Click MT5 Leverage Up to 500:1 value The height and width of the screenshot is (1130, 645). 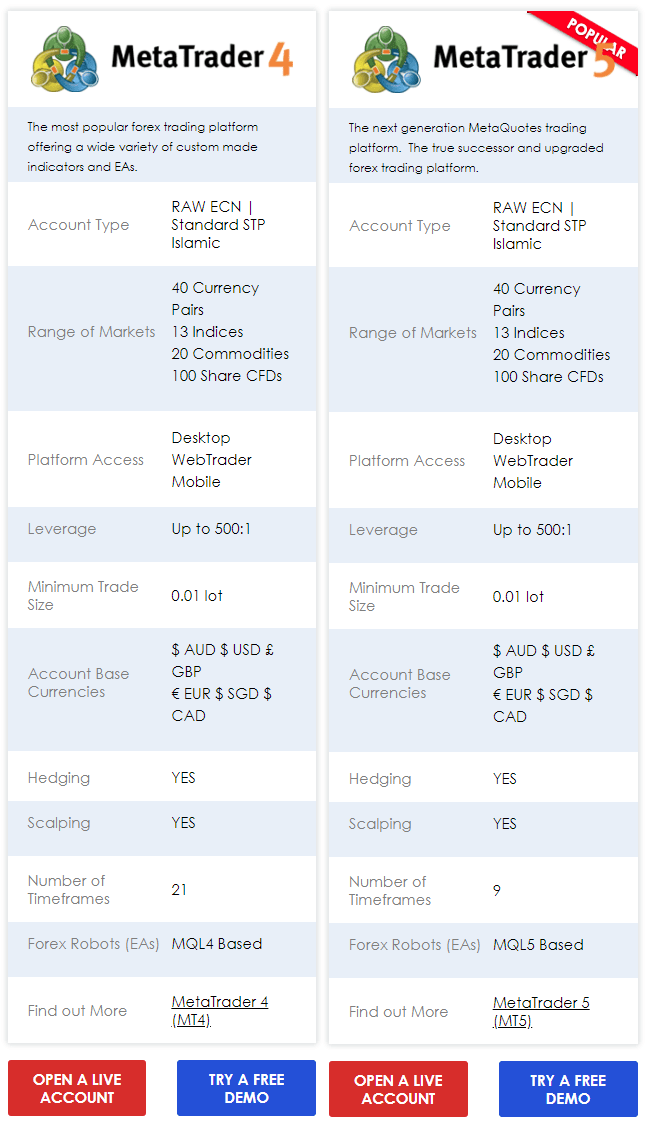pyautogui.click(x=532, y=530)
